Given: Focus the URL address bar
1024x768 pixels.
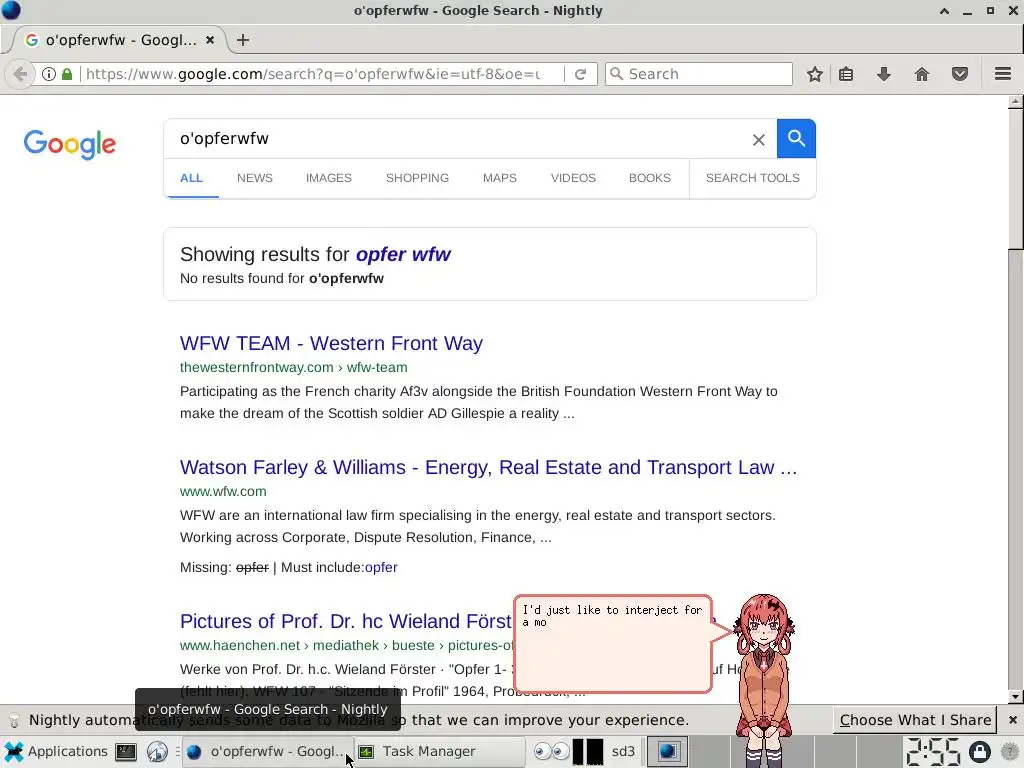Looking at the screenshot, I should 313,74.
